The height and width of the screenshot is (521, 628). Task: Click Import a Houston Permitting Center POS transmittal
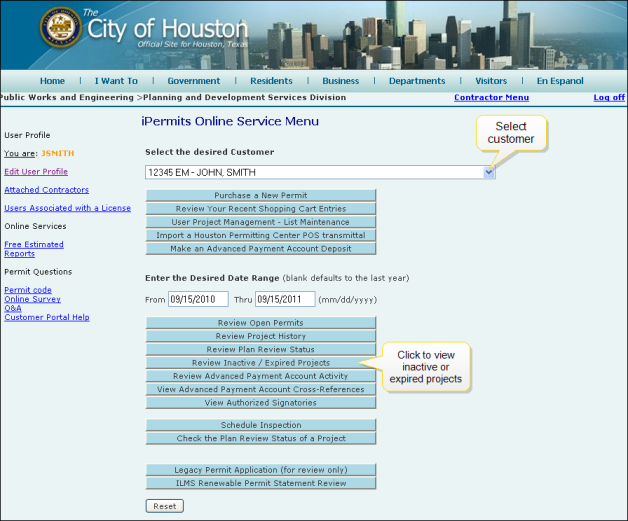pos(261,235)
